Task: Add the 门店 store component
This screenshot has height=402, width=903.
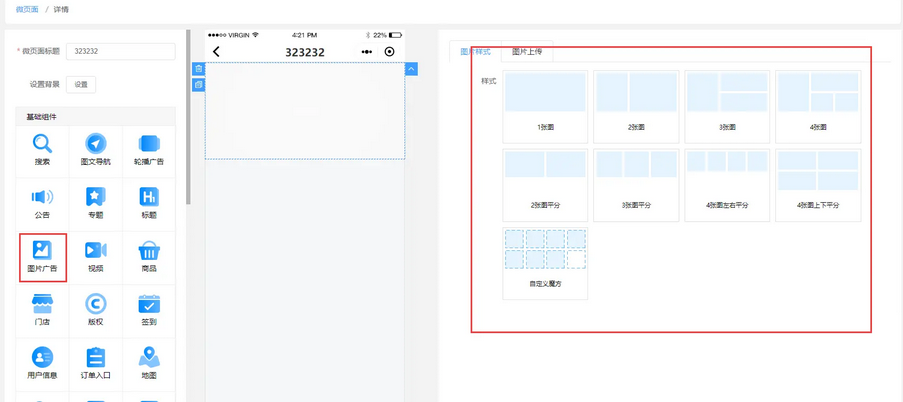Action: pyautogui.click(x=42, y=310)
